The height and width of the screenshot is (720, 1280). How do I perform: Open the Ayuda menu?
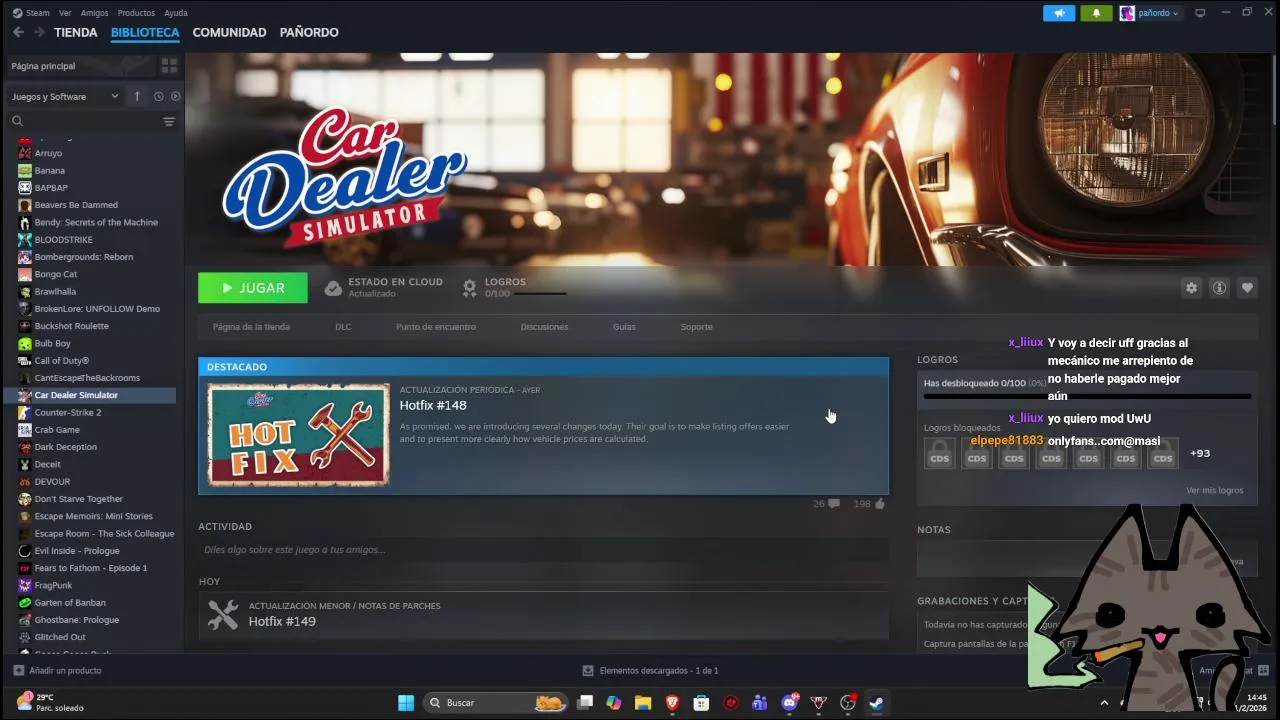click(x=176, y=13)
